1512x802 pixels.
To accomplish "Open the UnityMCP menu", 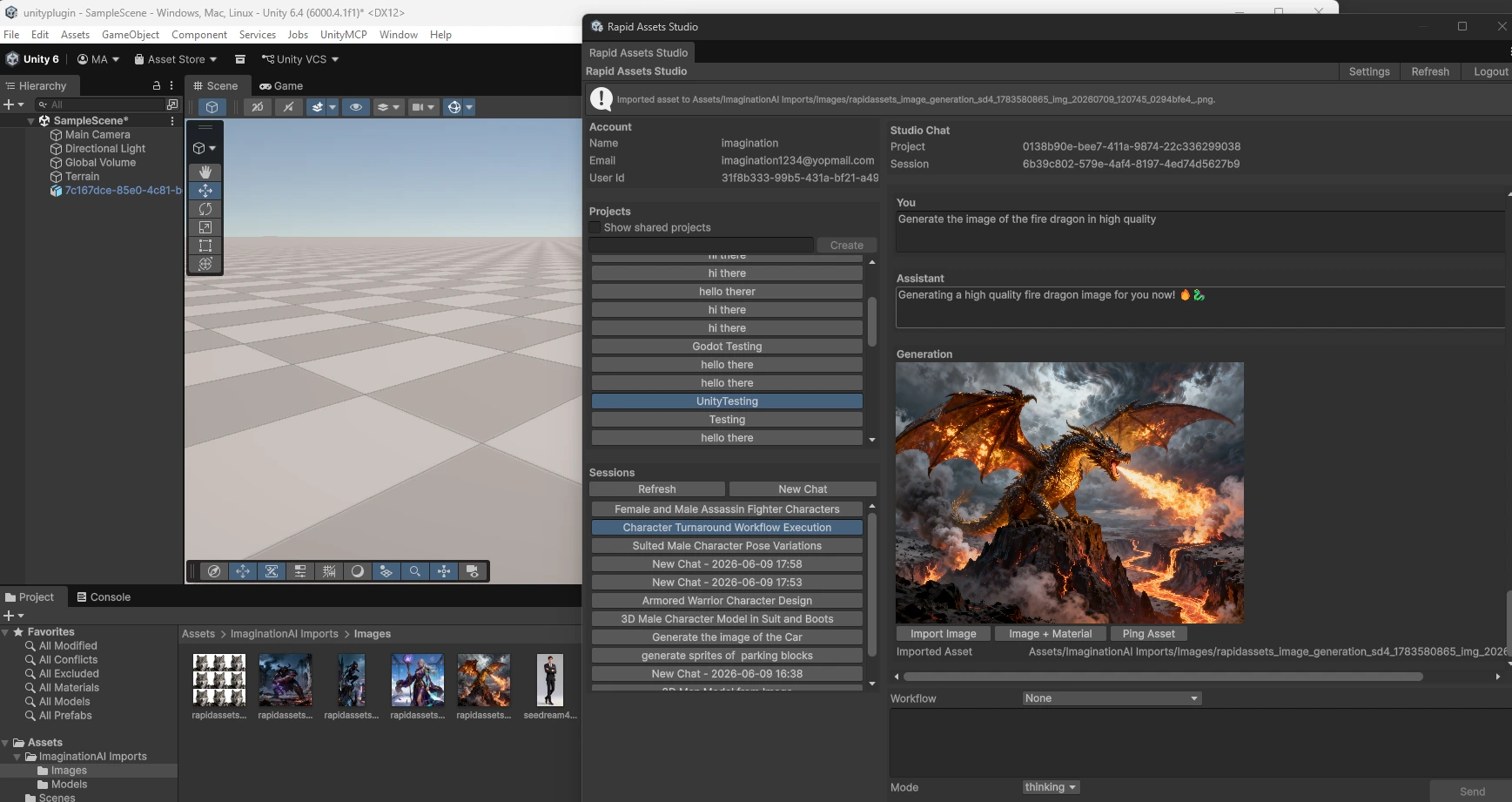I will 344,35.
